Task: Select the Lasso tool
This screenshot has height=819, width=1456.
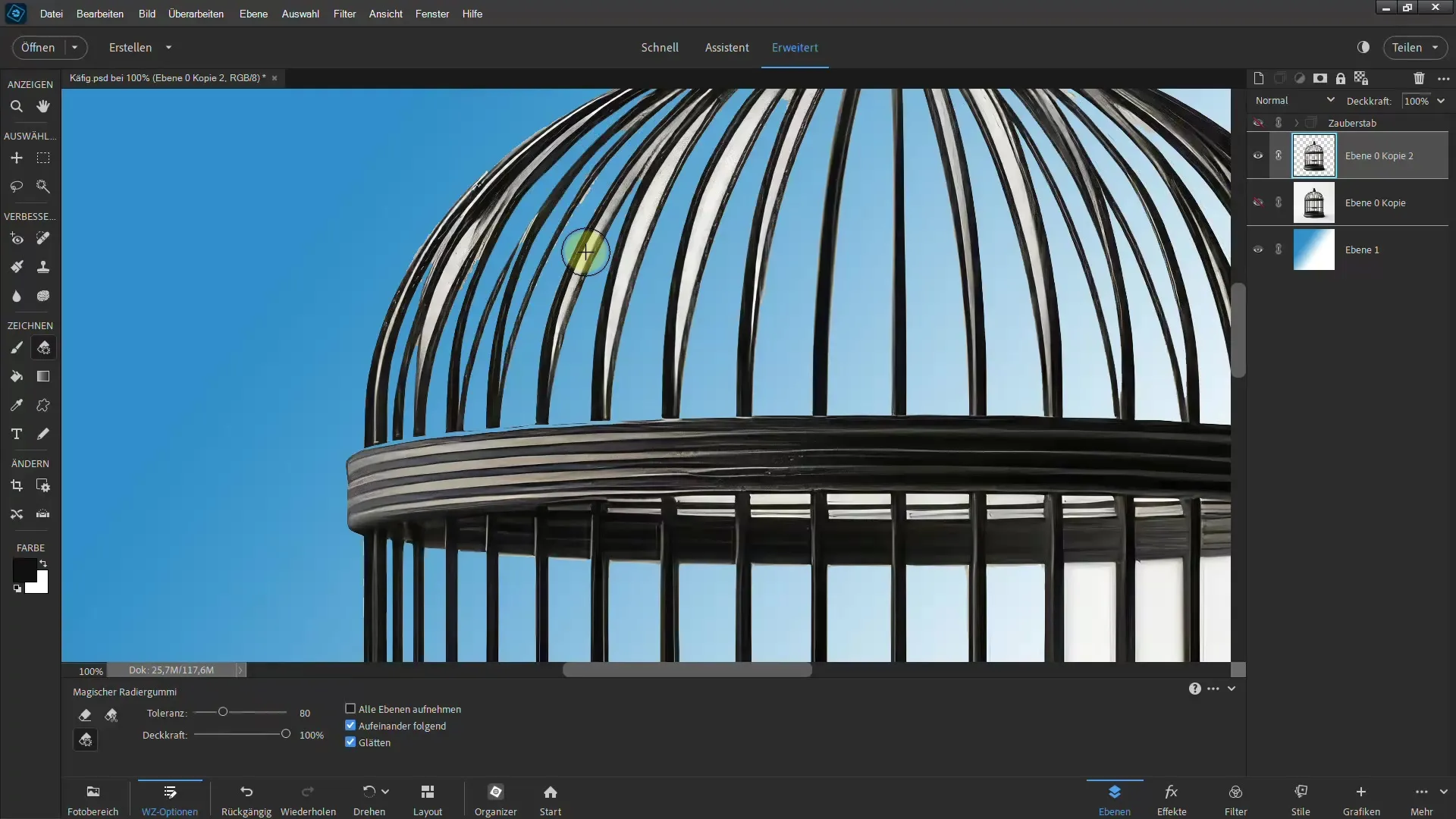Action: [16, 186]
